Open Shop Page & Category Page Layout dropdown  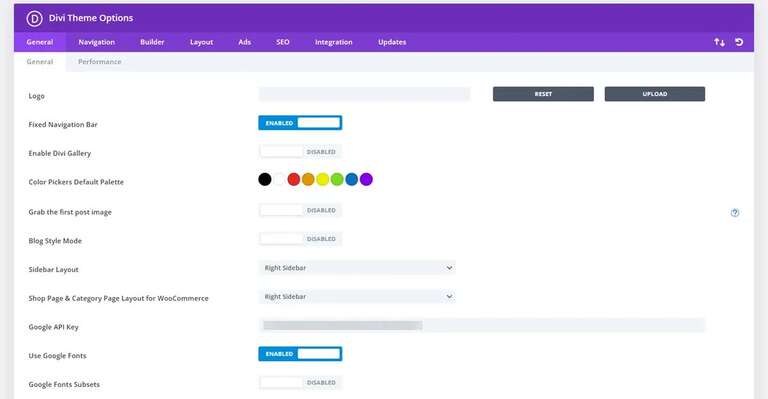(x=357, y=297)
